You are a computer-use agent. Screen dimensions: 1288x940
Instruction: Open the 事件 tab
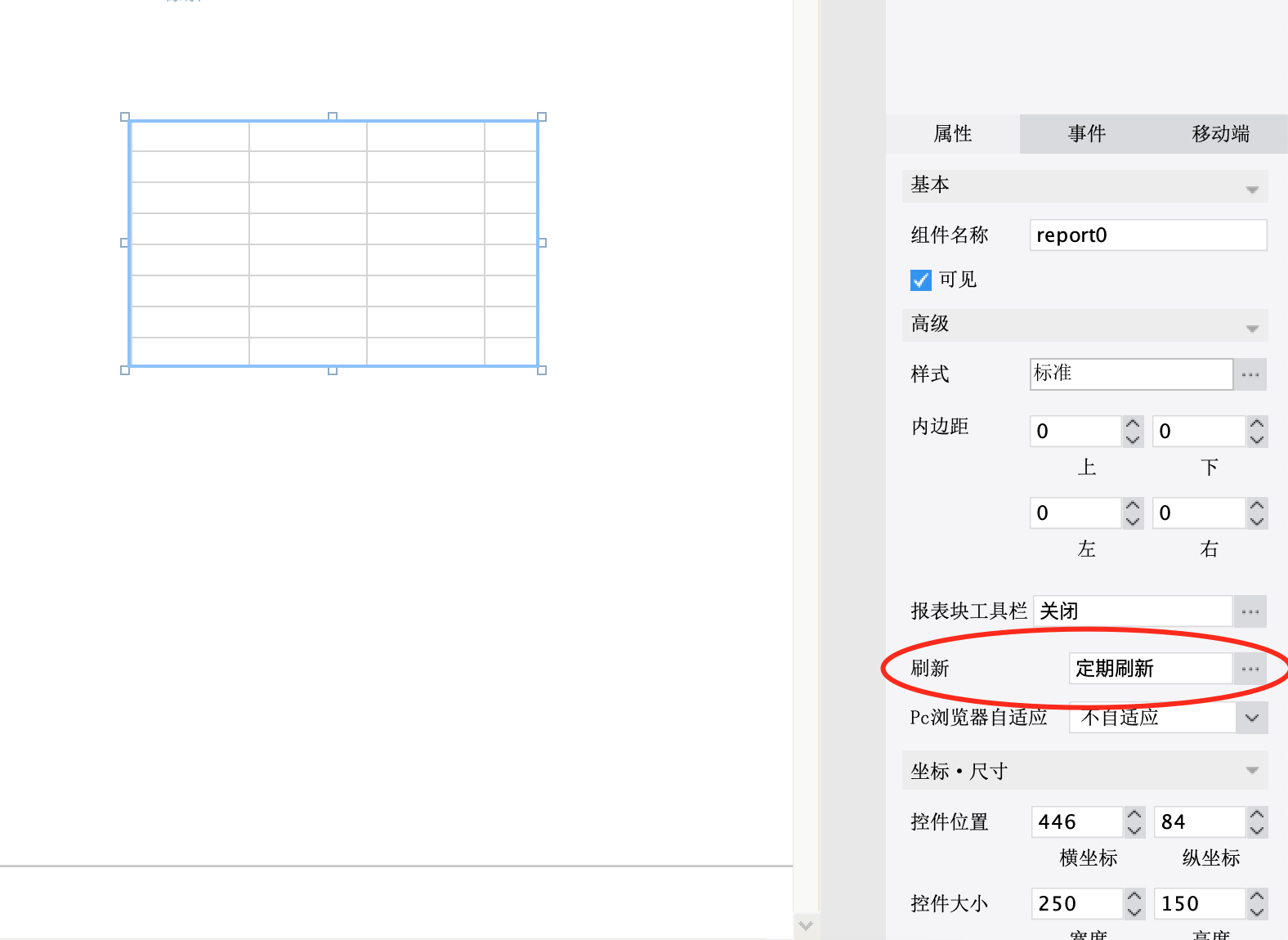click(1087, 133)
